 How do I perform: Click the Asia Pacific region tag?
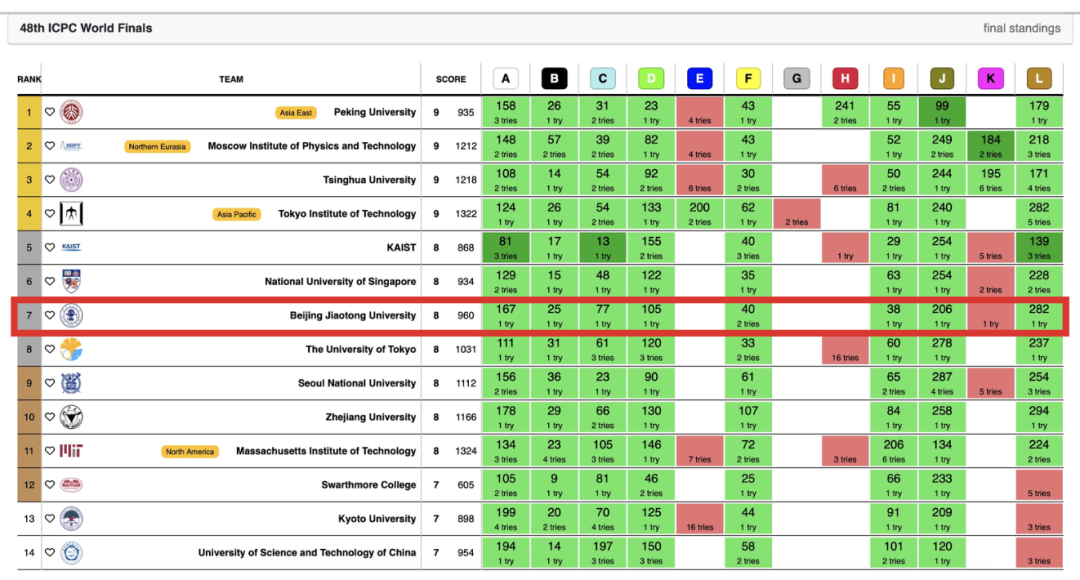236,214
